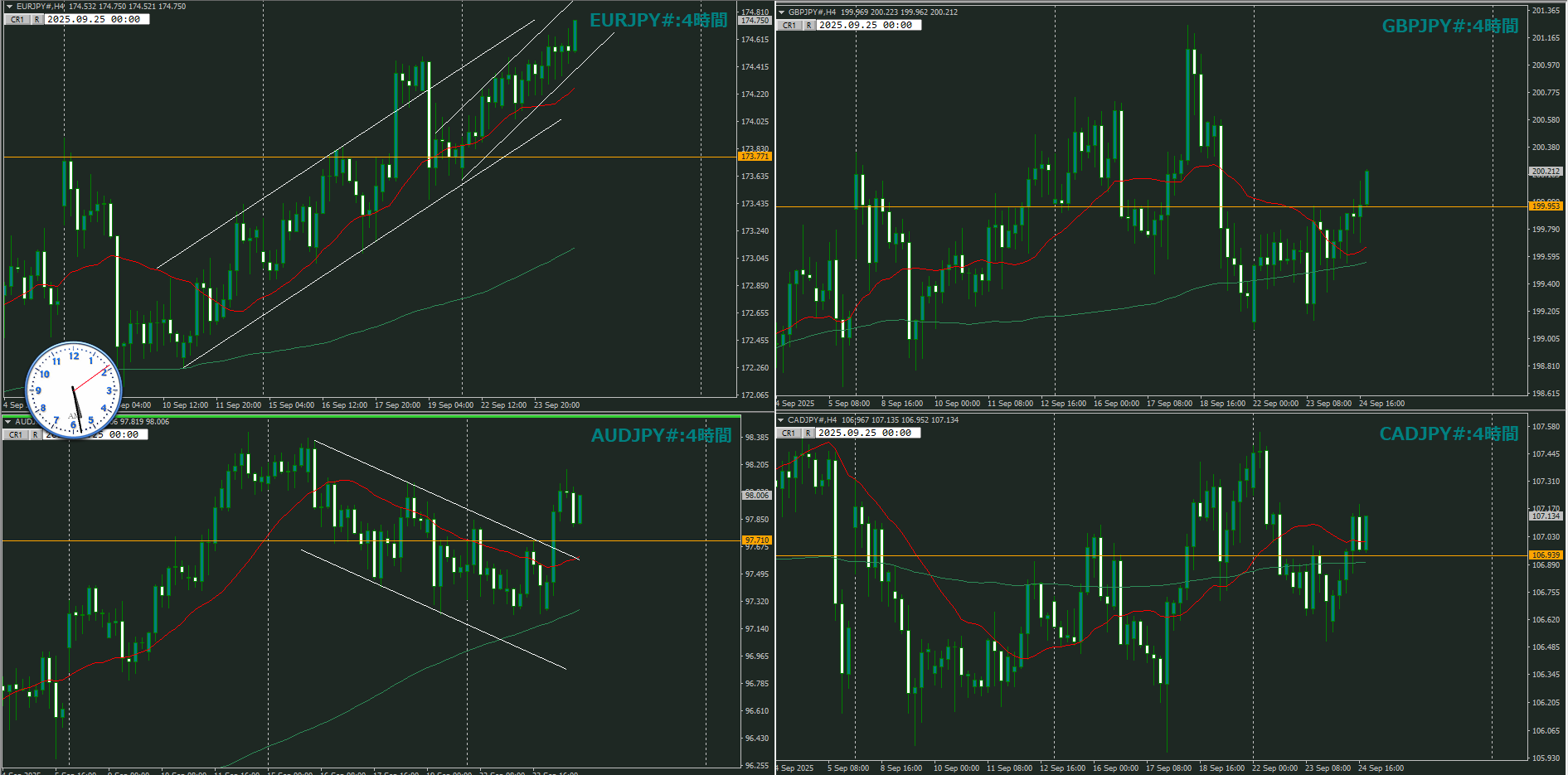
Task: Expand the CADJPY chart dropdown triangle
Action: point(781,420)
